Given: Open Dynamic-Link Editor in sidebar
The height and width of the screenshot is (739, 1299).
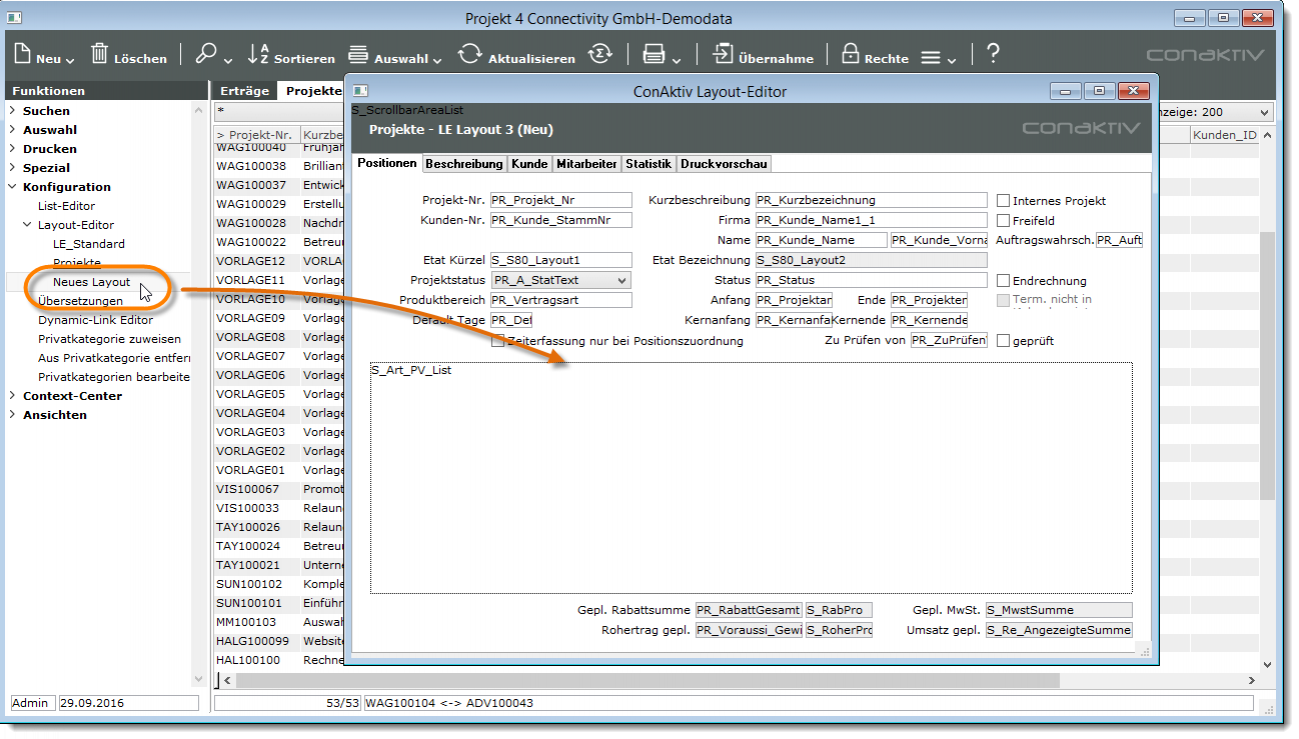Looking at the screenshot, I should click(95, 320).
